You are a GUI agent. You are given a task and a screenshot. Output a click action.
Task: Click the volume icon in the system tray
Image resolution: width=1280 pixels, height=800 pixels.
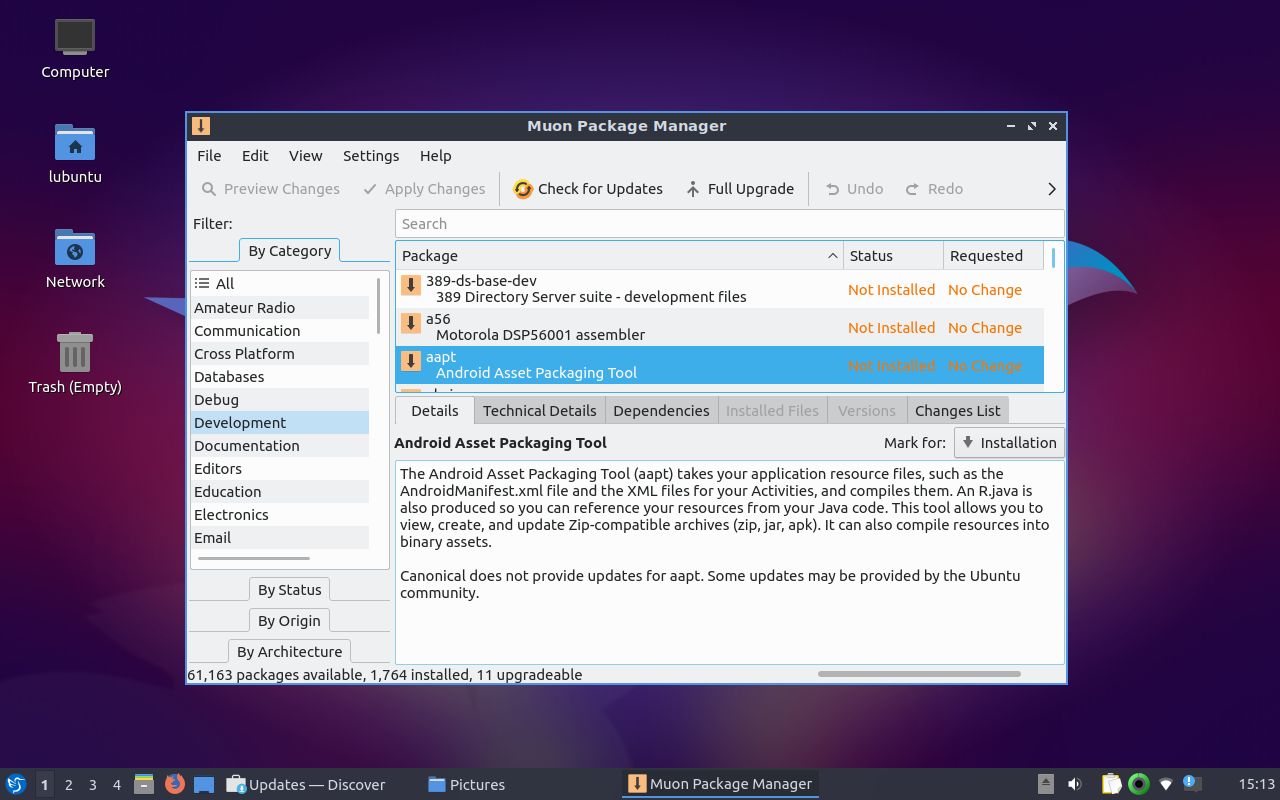pyautogui.click(x=1075, y=784)
